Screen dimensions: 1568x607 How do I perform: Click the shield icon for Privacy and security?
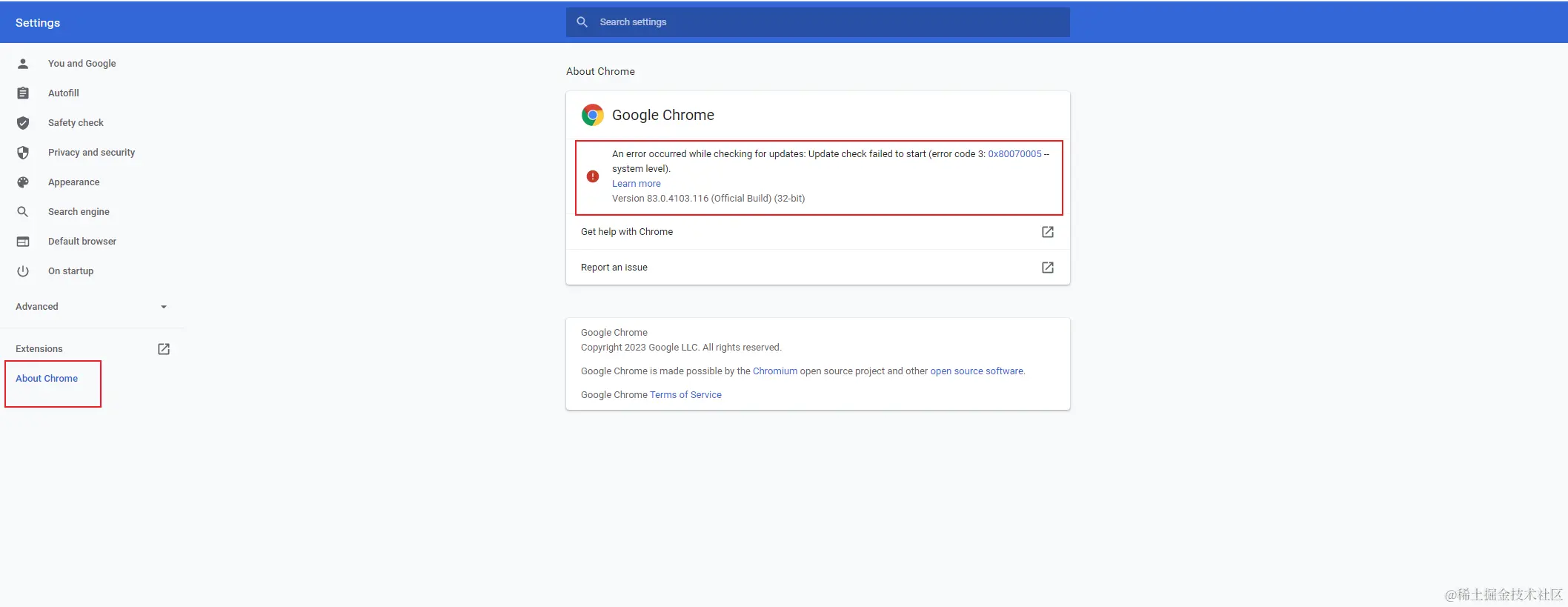(23, 153)
